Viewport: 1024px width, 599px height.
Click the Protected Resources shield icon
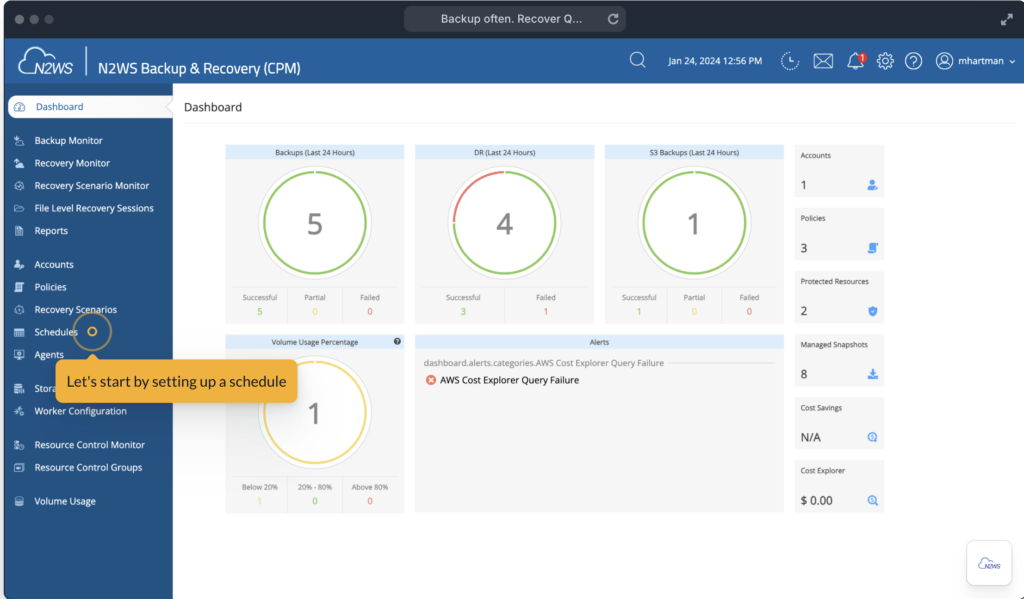tap(872, 311)
